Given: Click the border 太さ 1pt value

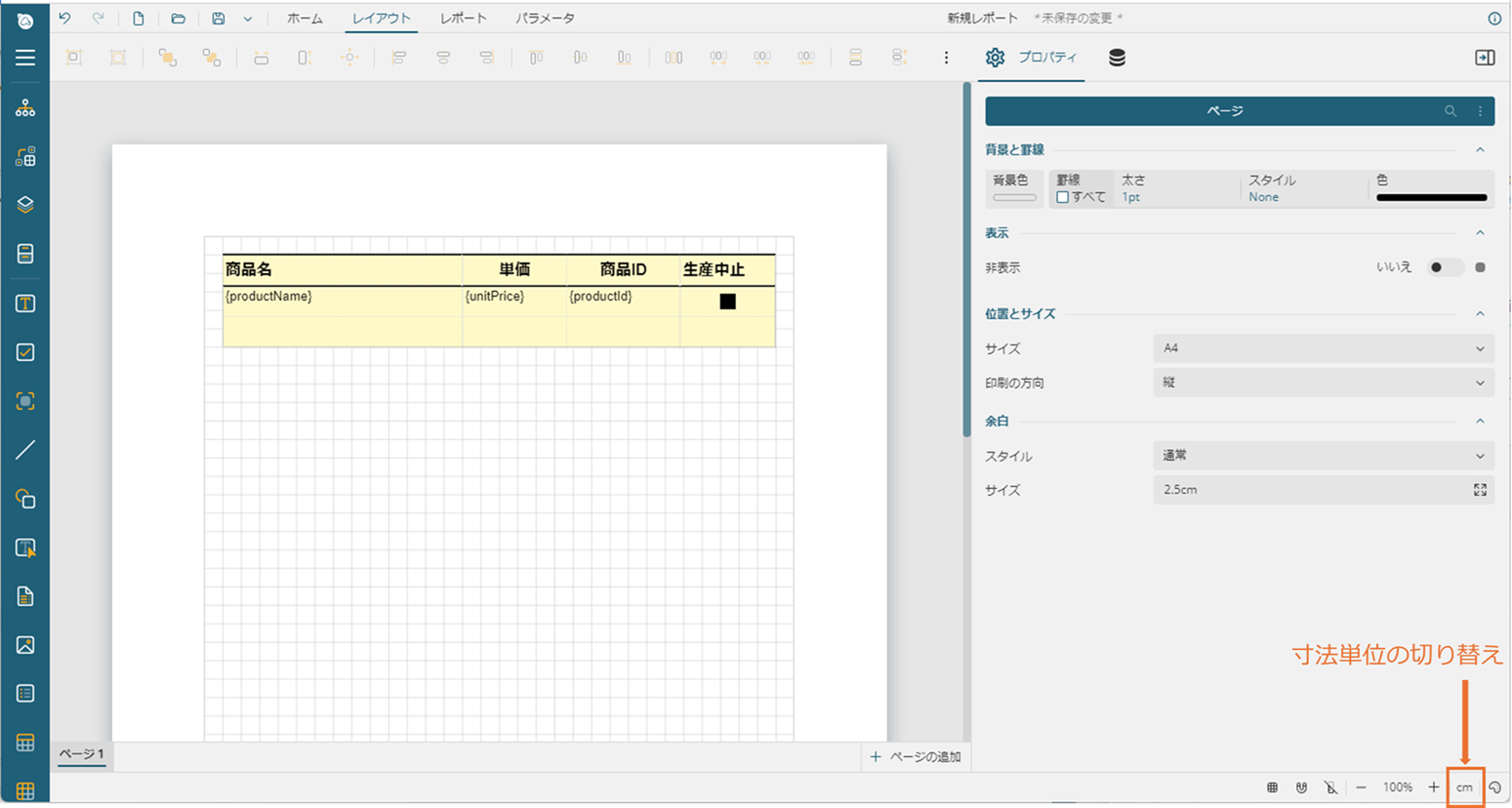Looking at the screenshot, I should (x=1130, y=197).
